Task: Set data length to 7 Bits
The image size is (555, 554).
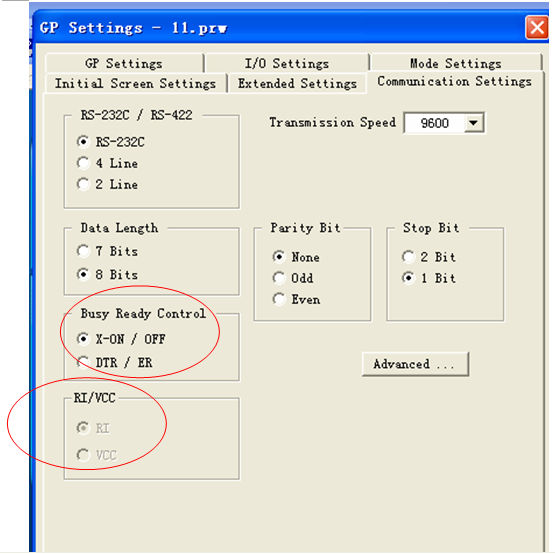Action: pyautogui.click(x=107, y=251)
